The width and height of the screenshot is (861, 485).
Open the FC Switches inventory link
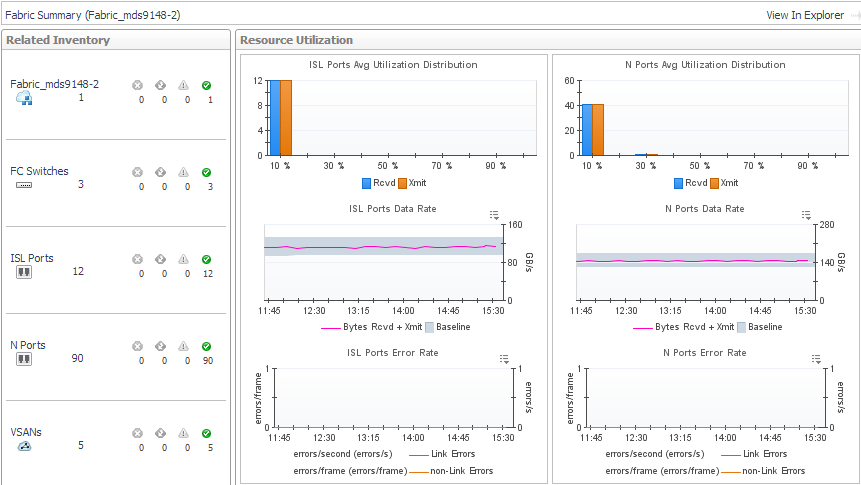39,171
